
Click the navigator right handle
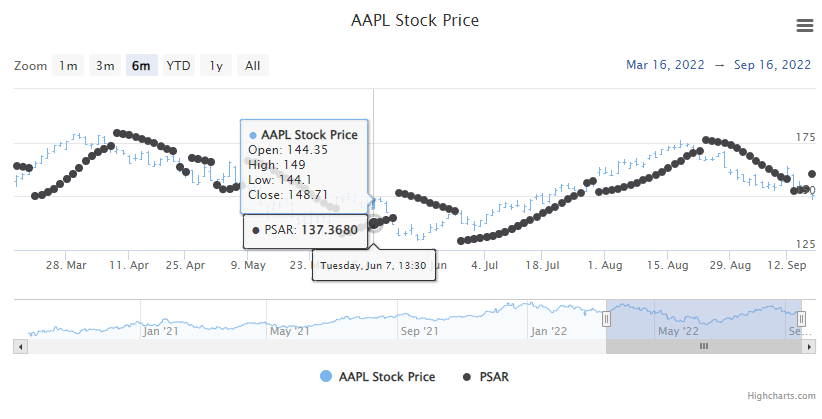(x=802, y=319)
